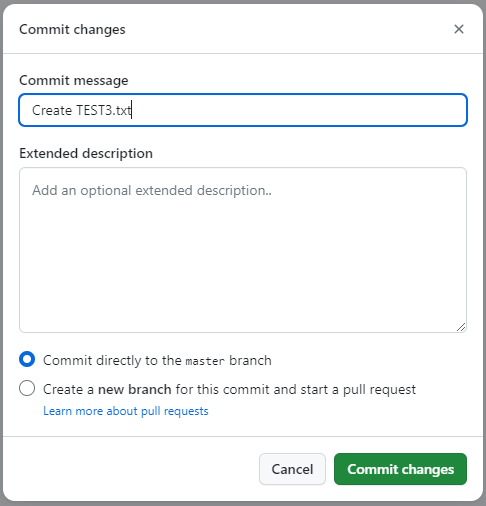The width and height of the screenshot is (486, 506).
Task: Open Learn more about pull requests link
Action: [126, 411]
